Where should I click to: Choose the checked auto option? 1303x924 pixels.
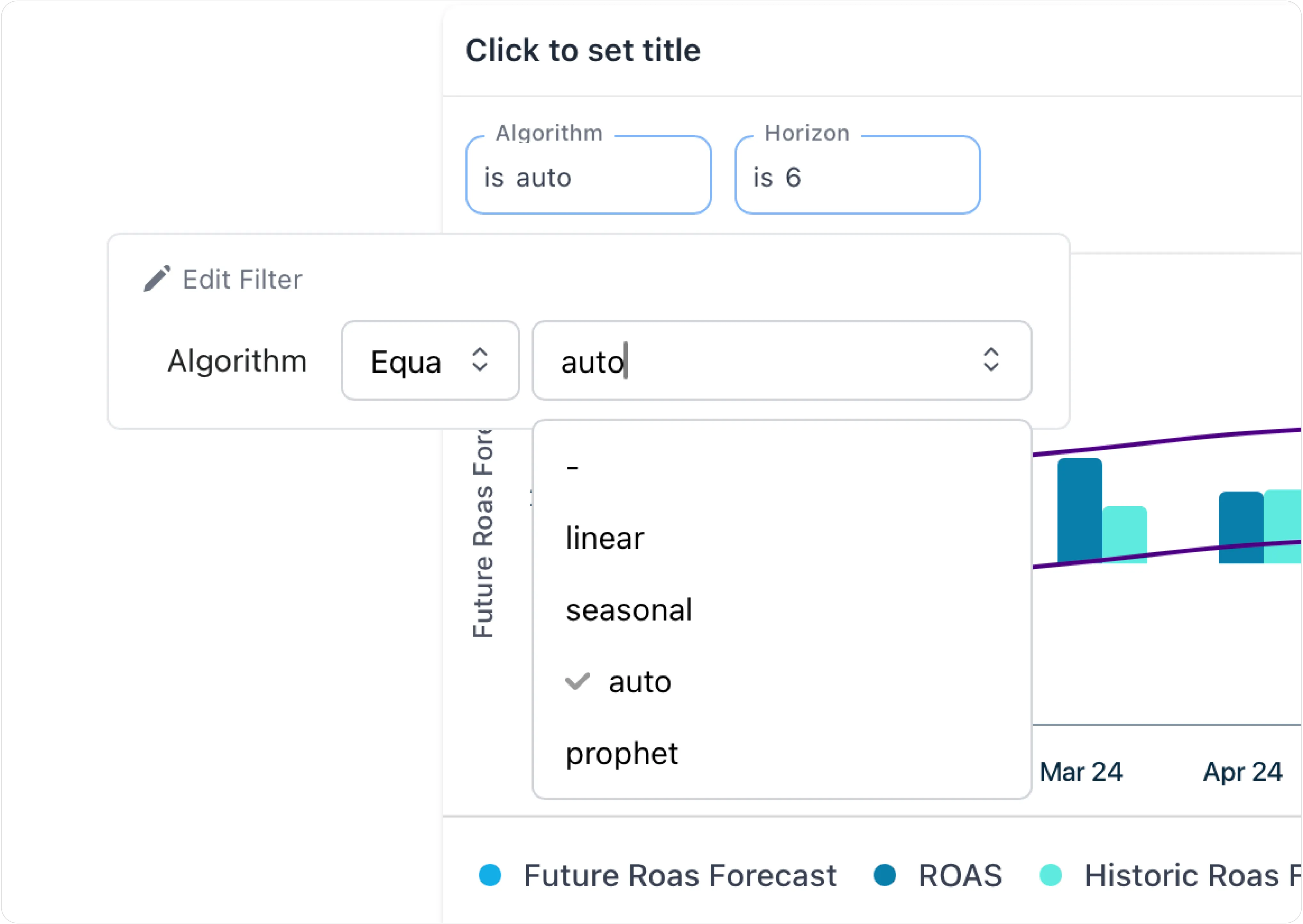pyautogui.click(x=640, y=681)
